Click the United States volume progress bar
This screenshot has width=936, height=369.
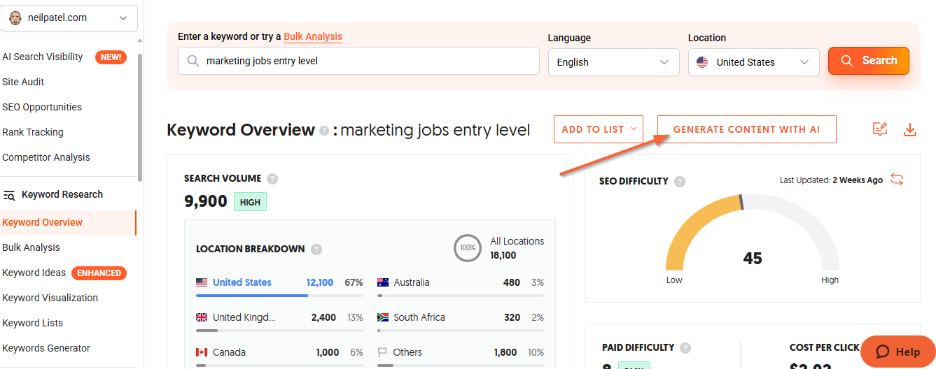[279, 295]
